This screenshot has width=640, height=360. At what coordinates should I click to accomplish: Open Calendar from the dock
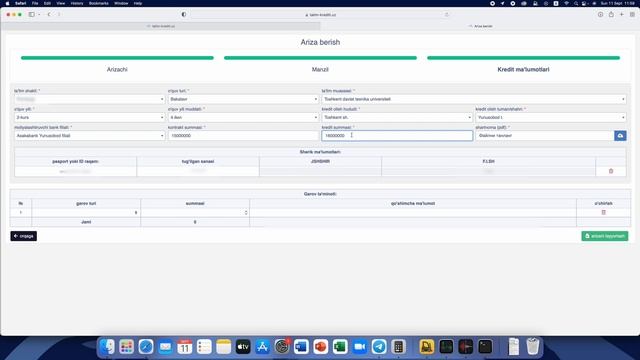(x=184, y=347)
